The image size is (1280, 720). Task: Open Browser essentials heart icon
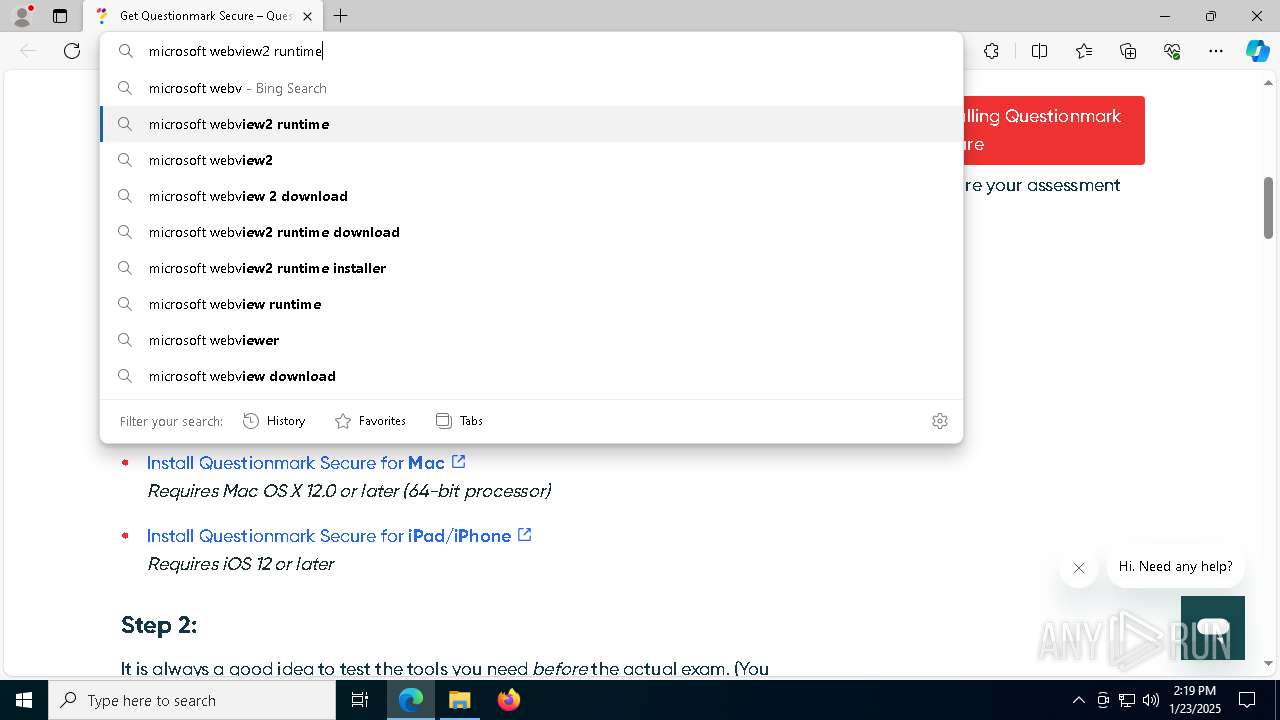[1172, 51]
